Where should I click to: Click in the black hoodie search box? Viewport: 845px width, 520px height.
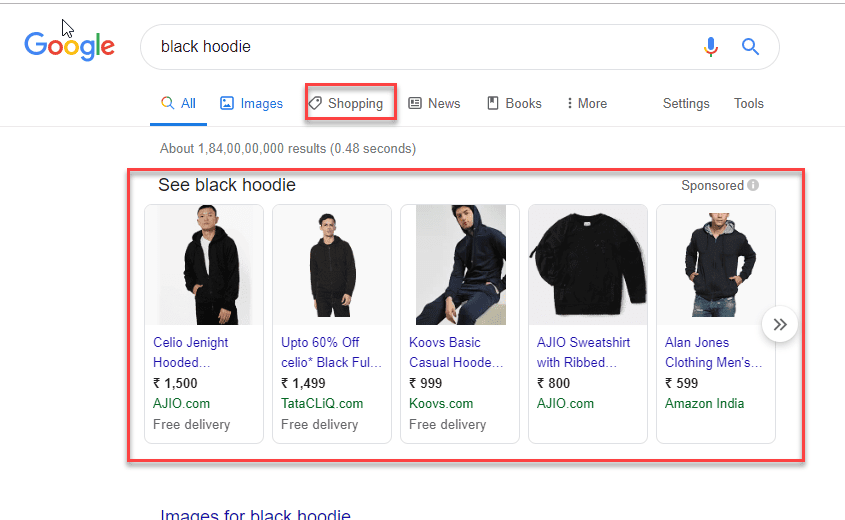coord(420,47)
